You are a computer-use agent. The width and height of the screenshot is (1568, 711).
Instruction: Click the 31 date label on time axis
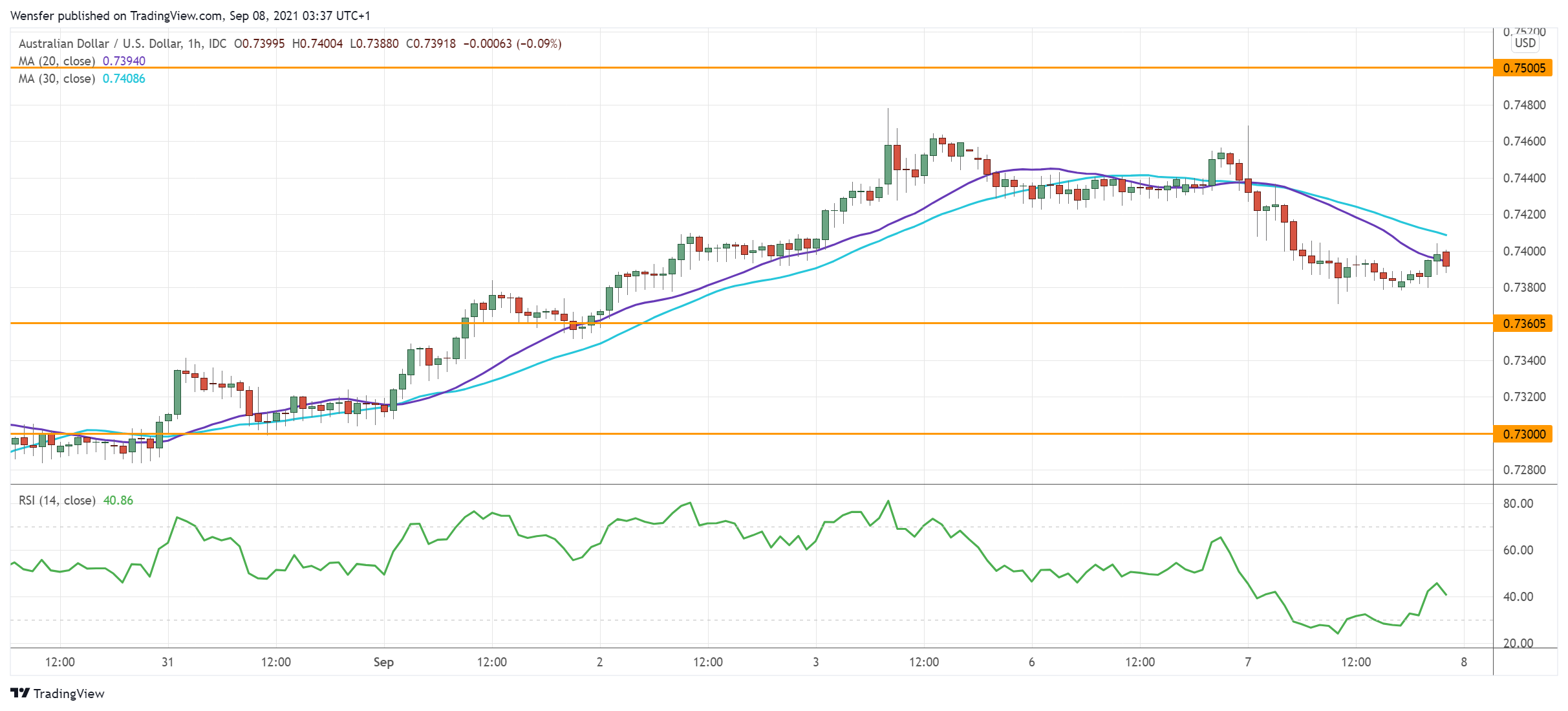tap(167, 662)
